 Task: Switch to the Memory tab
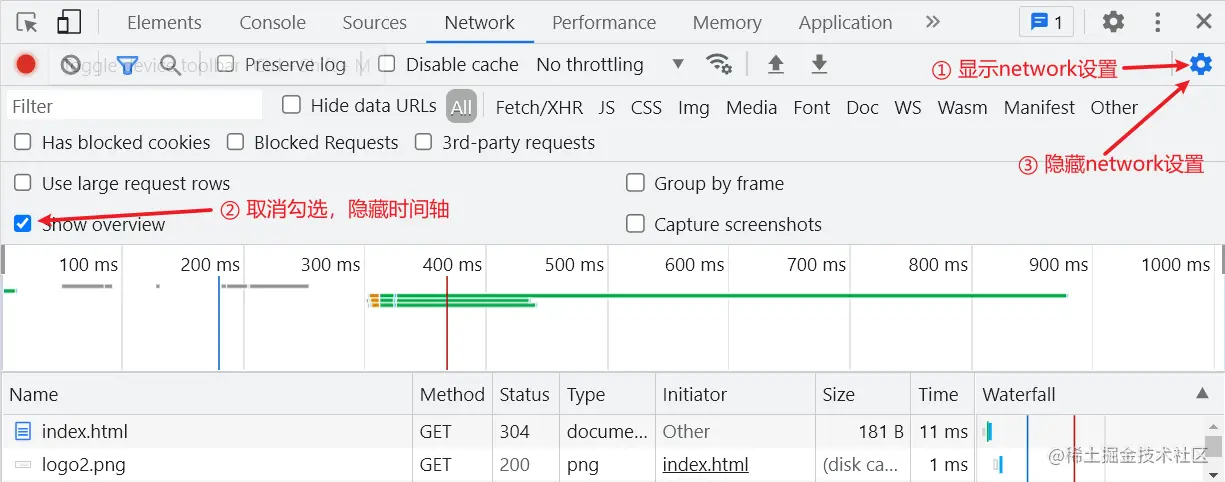click(727, 22)
